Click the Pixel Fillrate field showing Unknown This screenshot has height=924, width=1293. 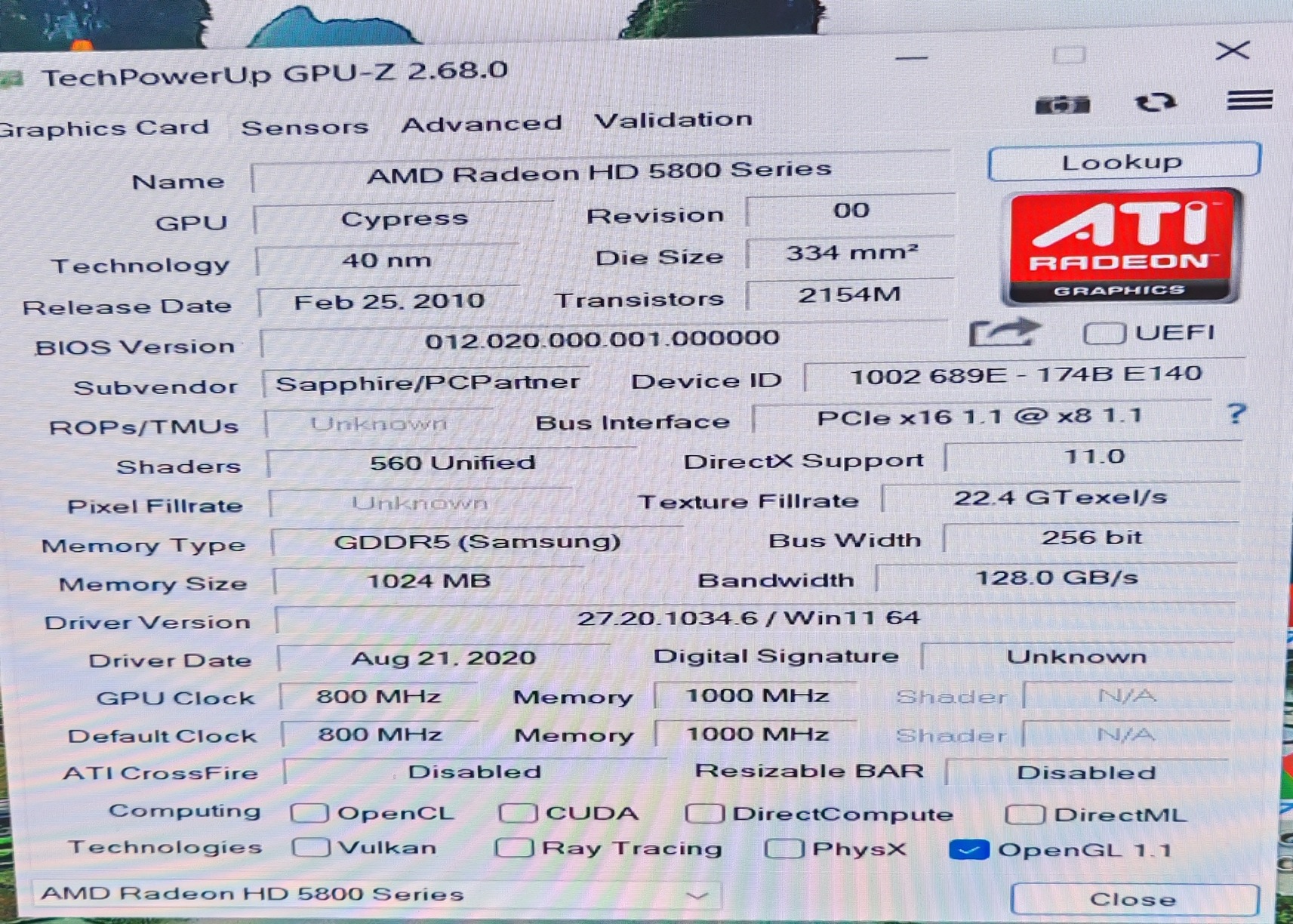coord(421,504)
